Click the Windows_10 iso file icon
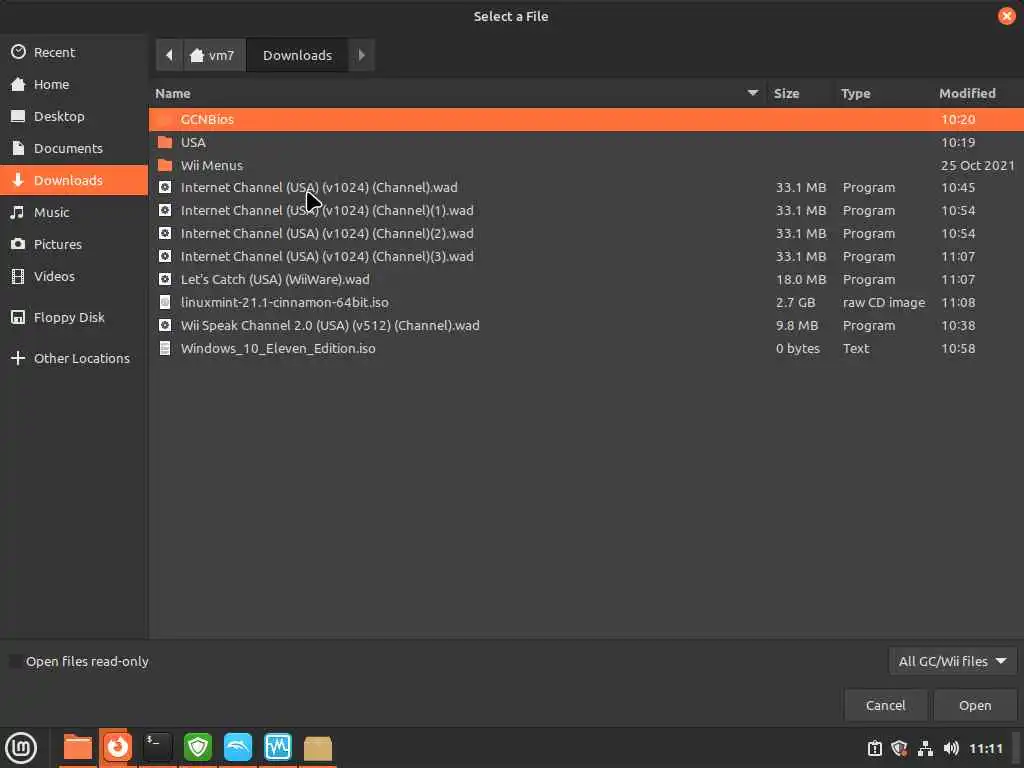The width and height of the screenshot is (1024, 768). click(165, 348)
